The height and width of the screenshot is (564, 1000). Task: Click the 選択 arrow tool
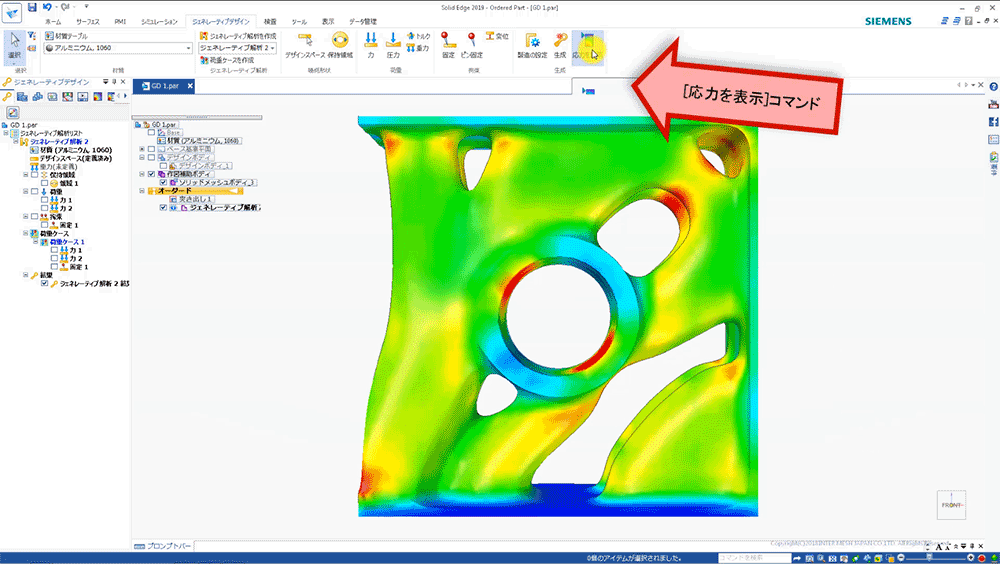coord(14,46)
